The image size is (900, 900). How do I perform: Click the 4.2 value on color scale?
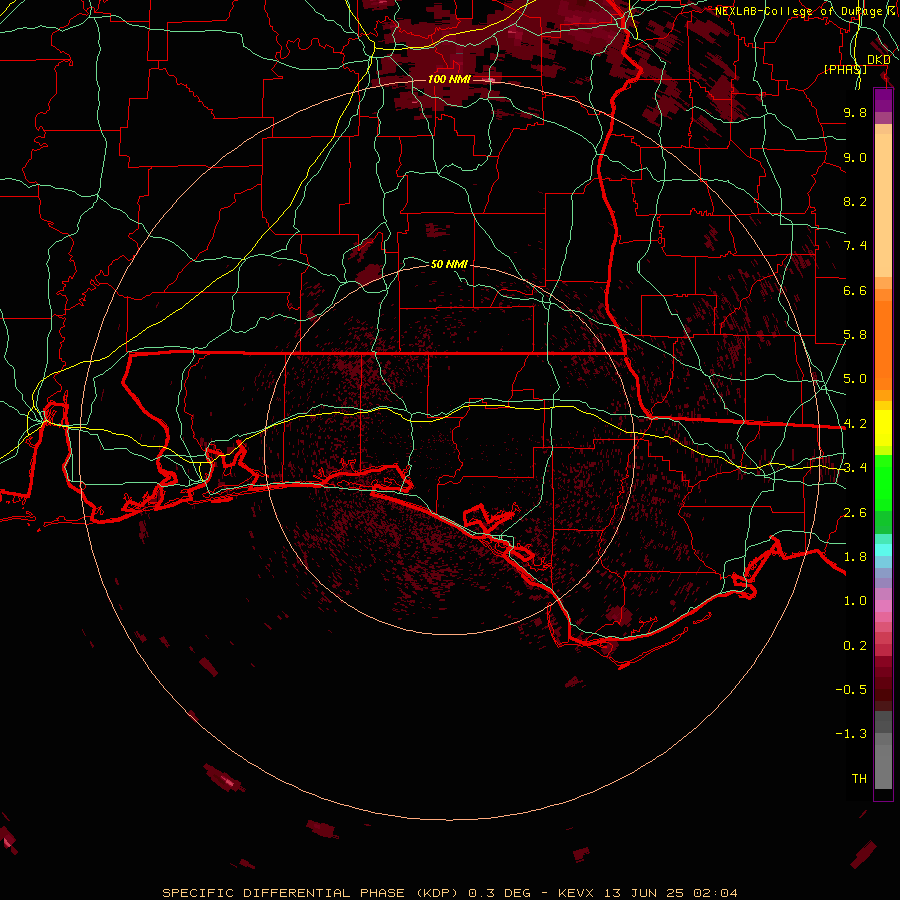(x=855, y=424)
